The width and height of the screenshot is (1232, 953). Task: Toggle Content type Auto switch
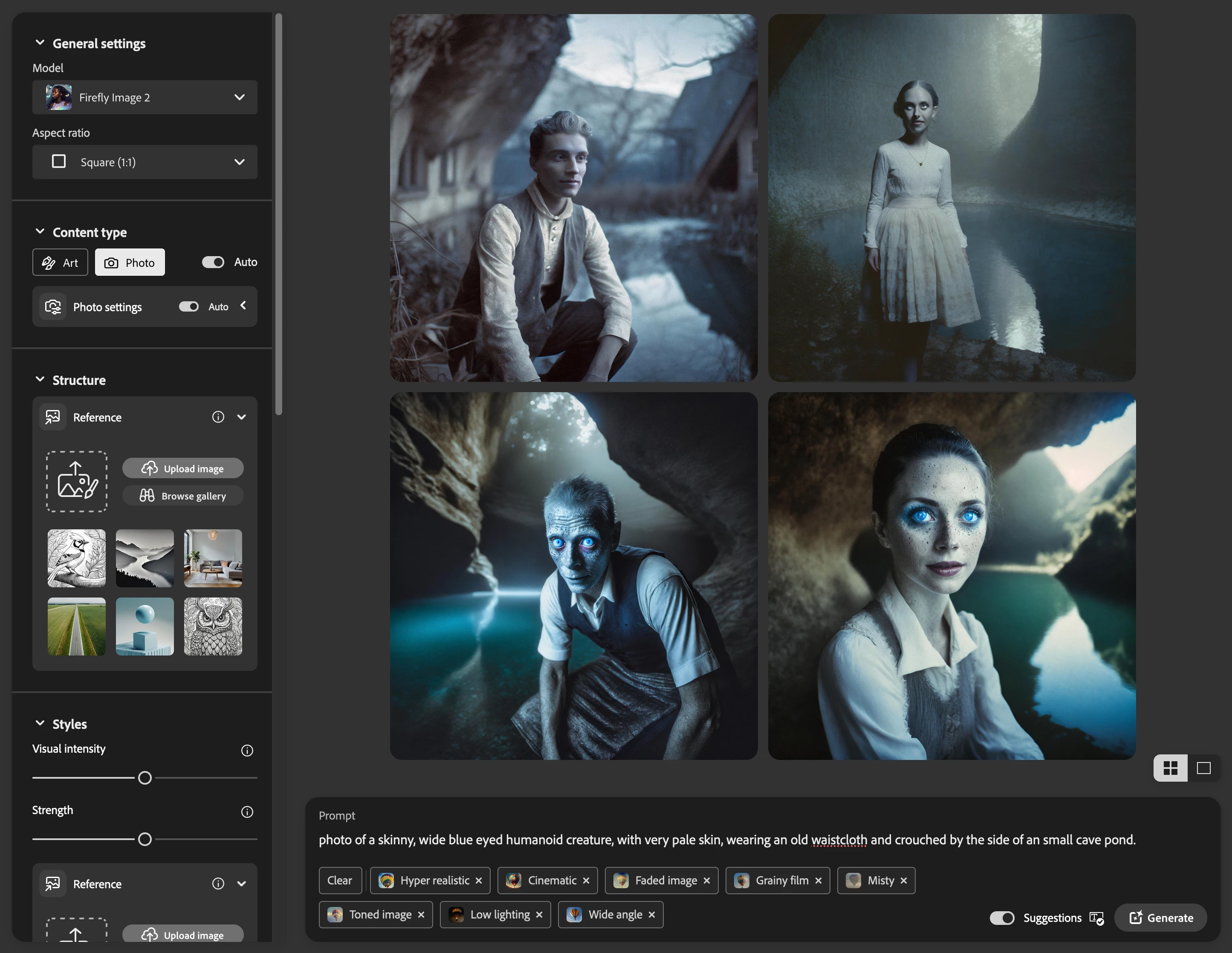coord(213,262)
